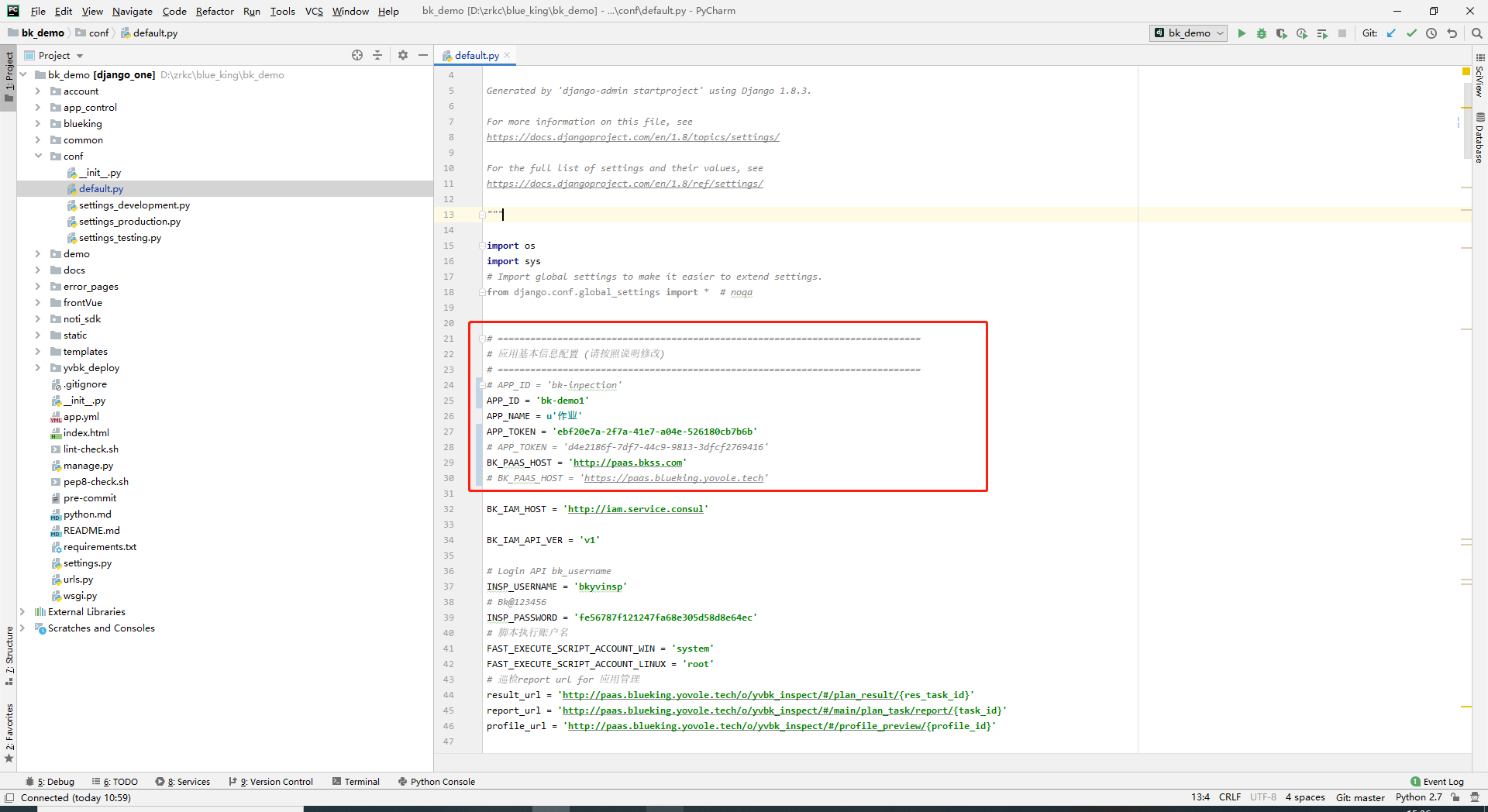
Task: Open the File menu
Action: pyautogui.click(x=38, y=11)
